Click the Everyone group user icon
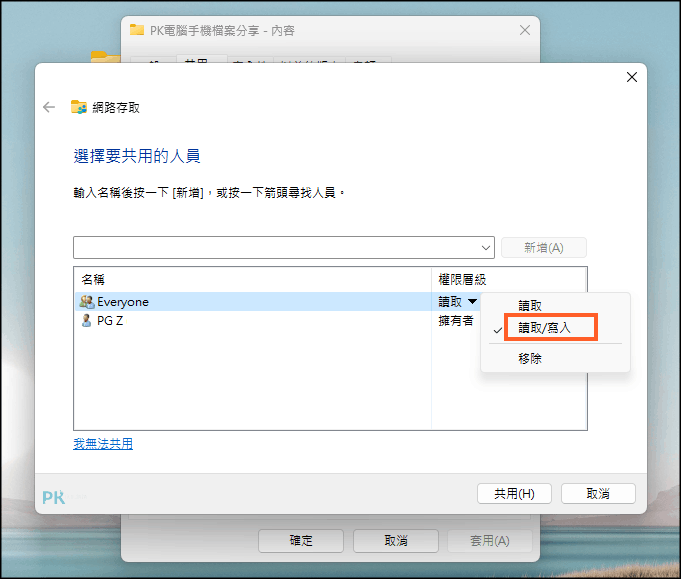 [87, 301]
